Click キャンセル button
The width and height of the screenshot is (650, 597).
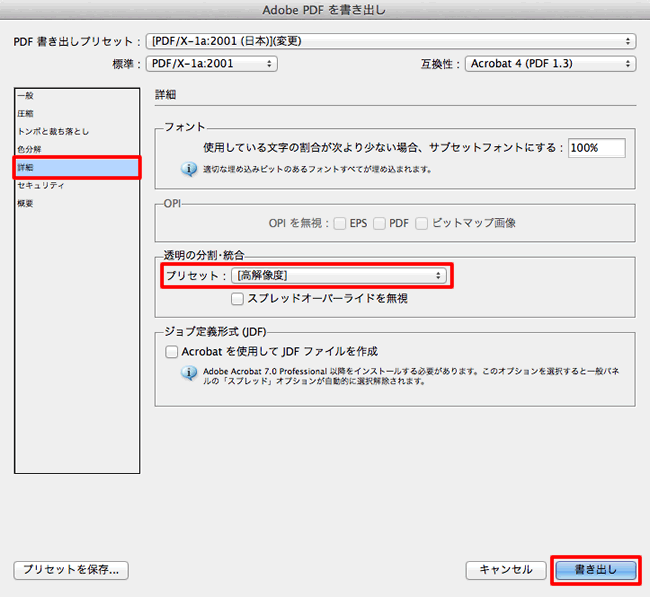pos(506,570)
